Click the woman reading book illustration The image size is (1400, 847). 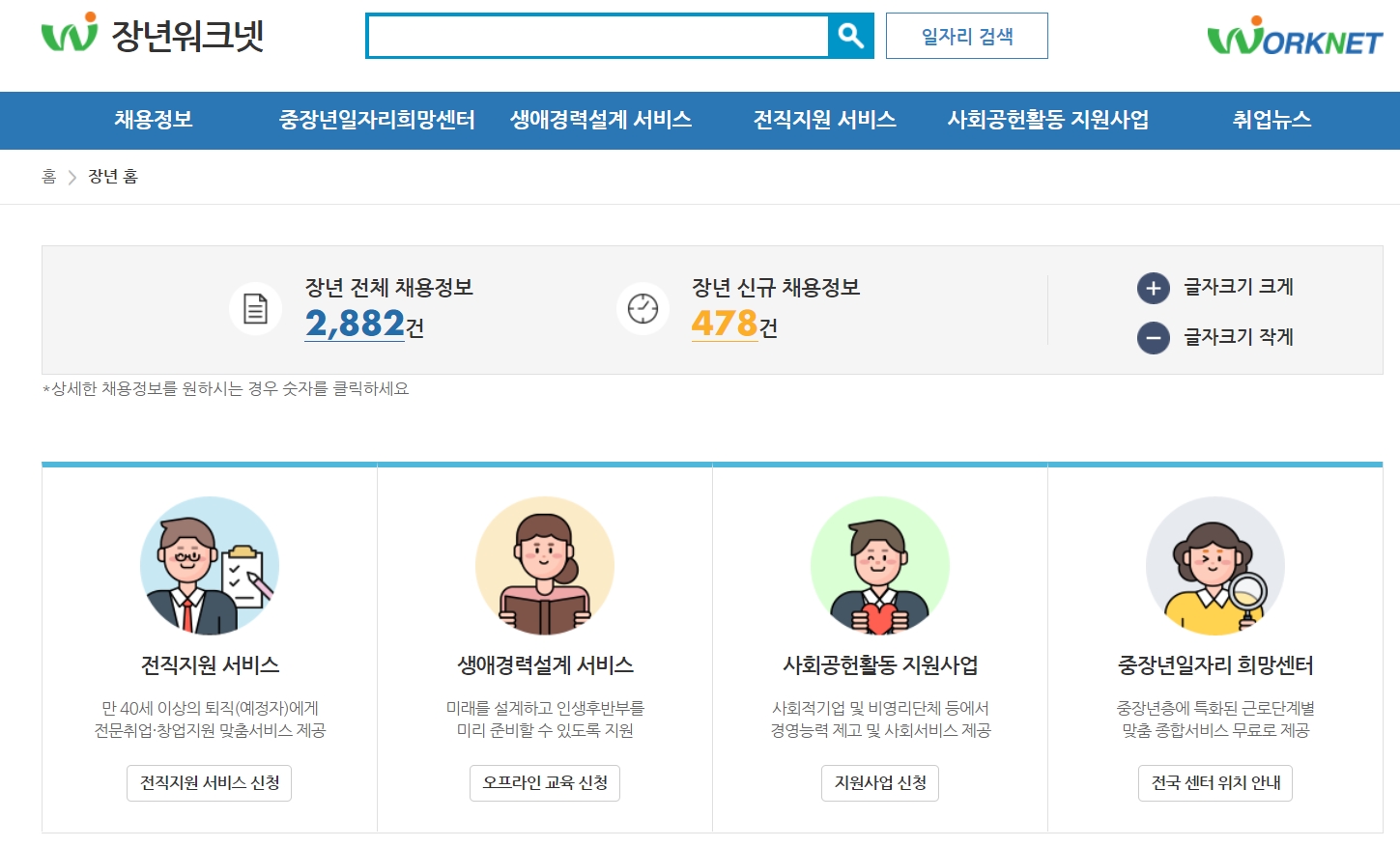(545, 566)
